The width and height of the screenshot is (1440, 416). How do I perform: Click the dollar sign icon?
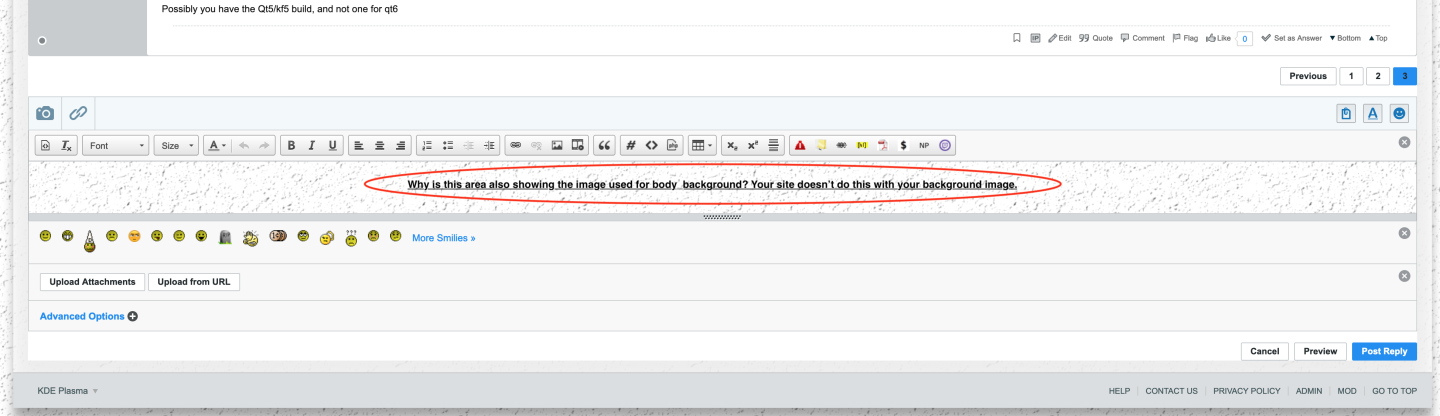click(x=904, y=145)
